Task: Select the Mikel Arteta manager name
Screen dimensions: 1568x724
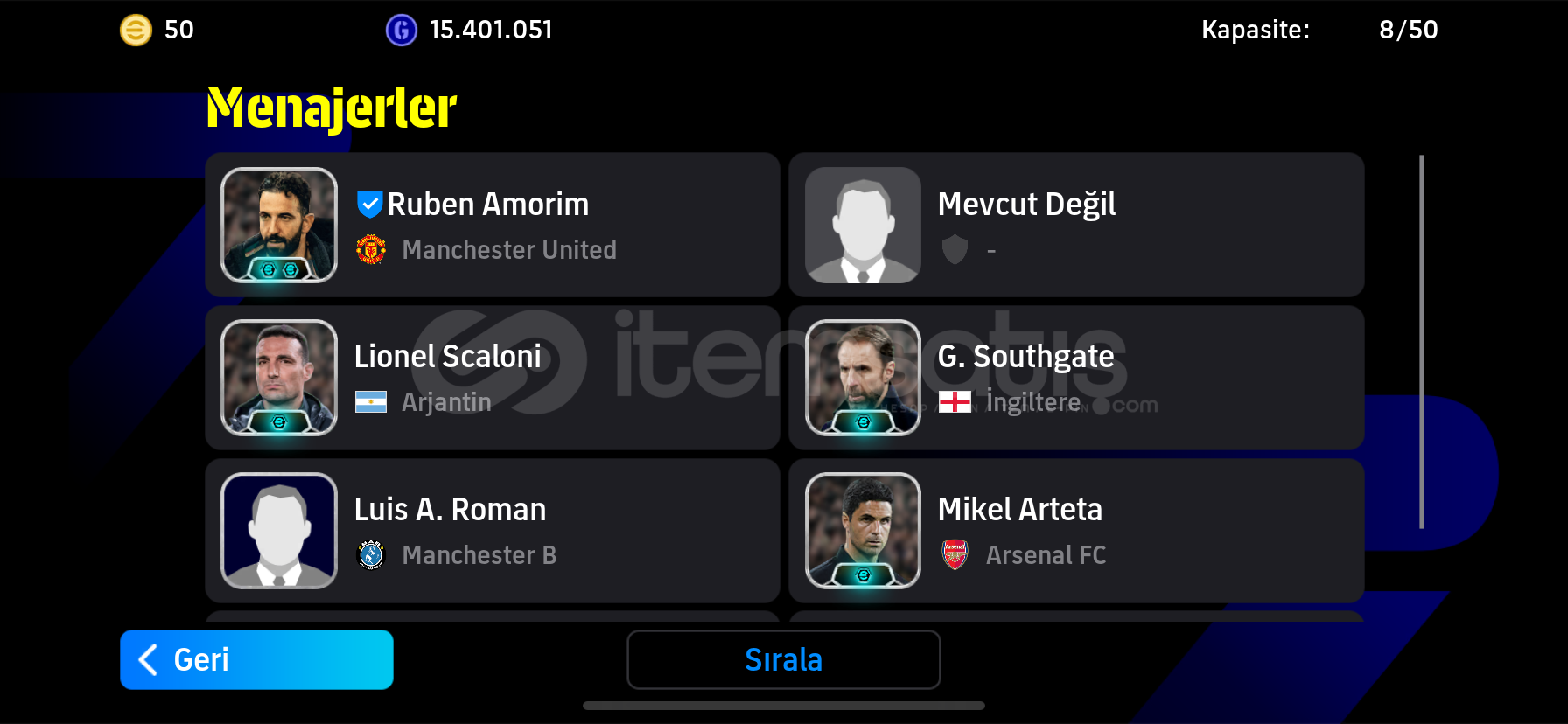Action: (x=1020, y=510)
